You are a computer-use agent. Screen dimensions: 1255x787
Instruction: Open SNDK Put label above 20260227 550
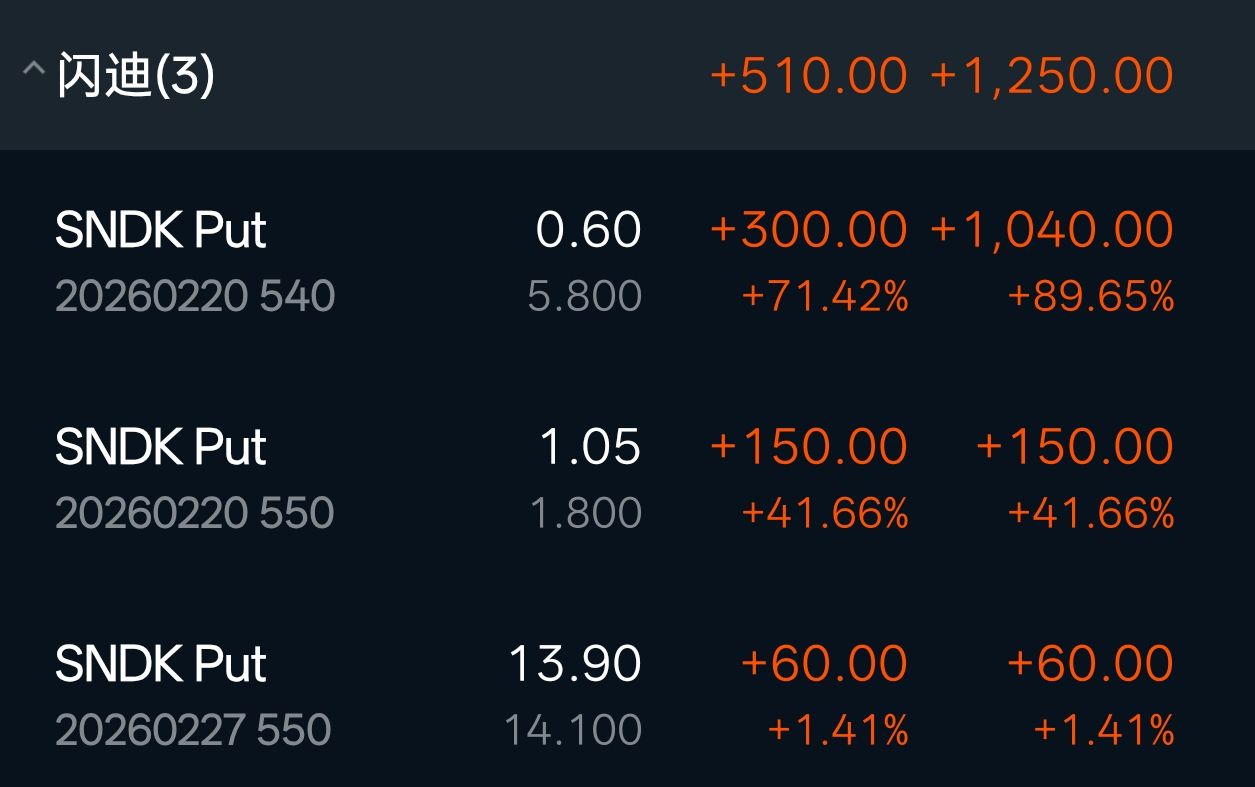click(161, 664)
